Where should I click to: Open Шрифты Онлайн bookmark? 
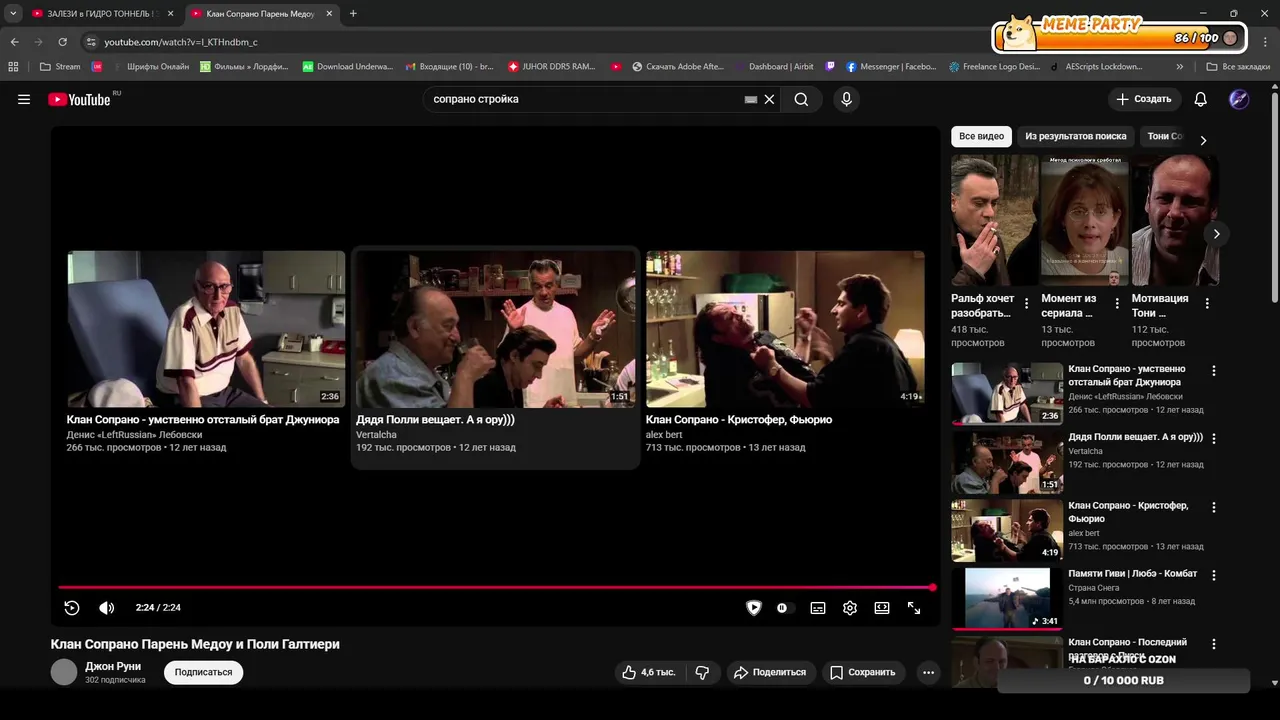click(150, 67)
